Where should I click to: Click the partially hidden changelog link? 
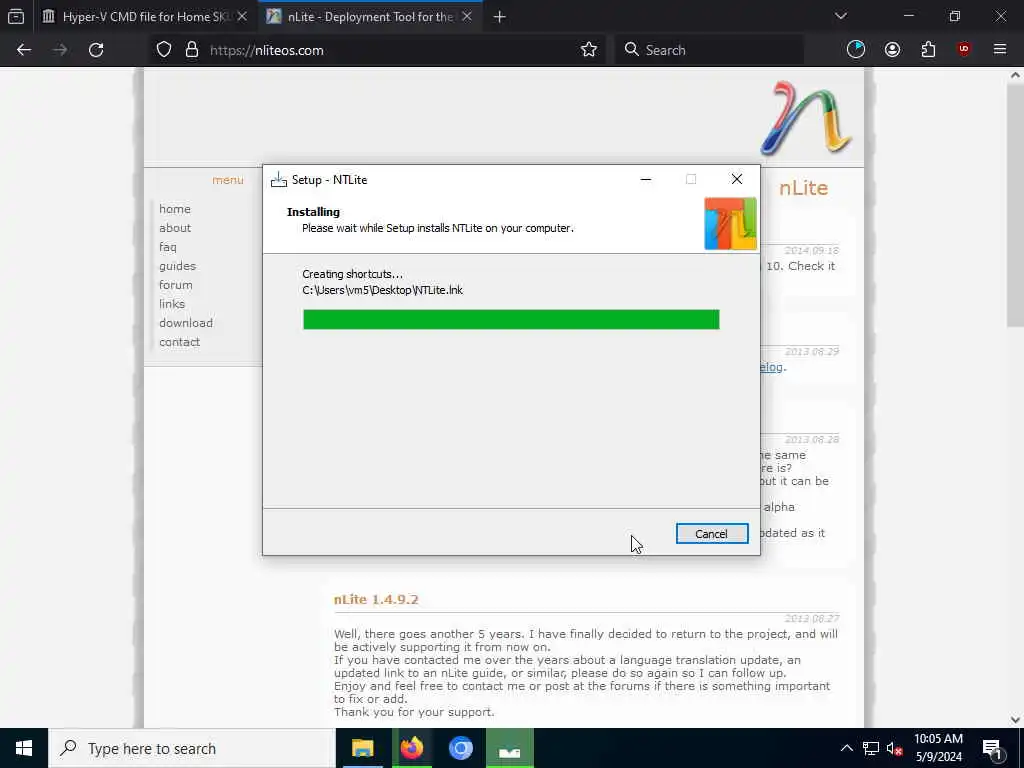point(772,367)
